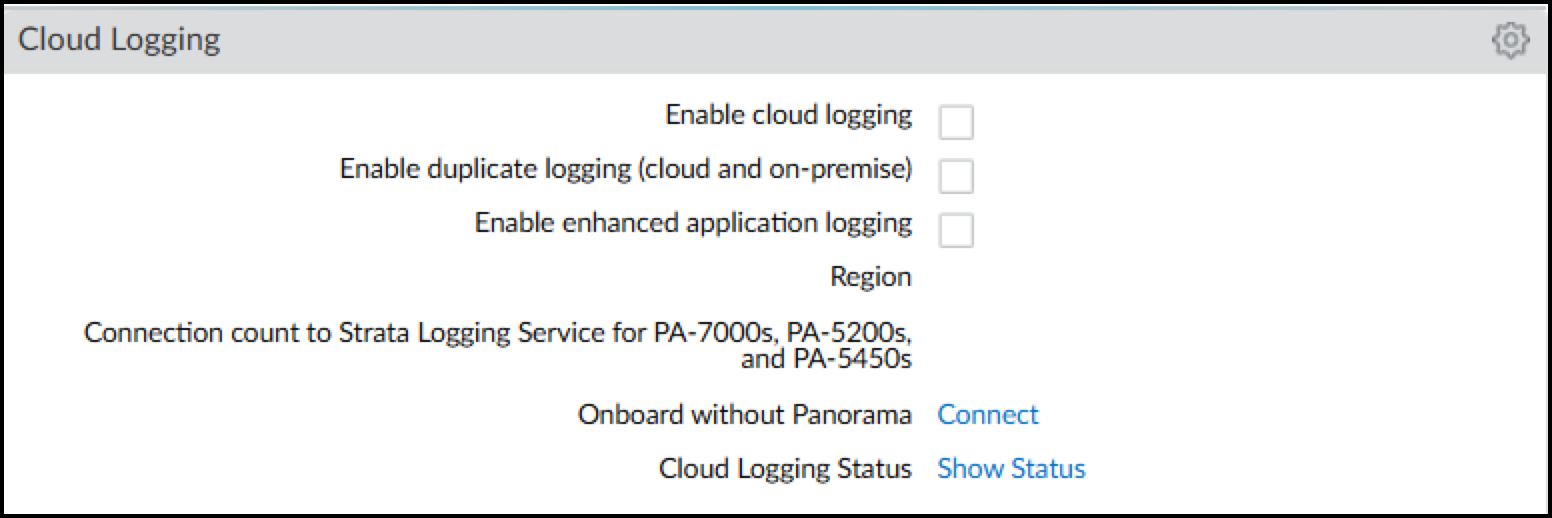Click the "and PA-5450s" text line
This screenshot has width=1552, height=518.
tap(826, 358)
